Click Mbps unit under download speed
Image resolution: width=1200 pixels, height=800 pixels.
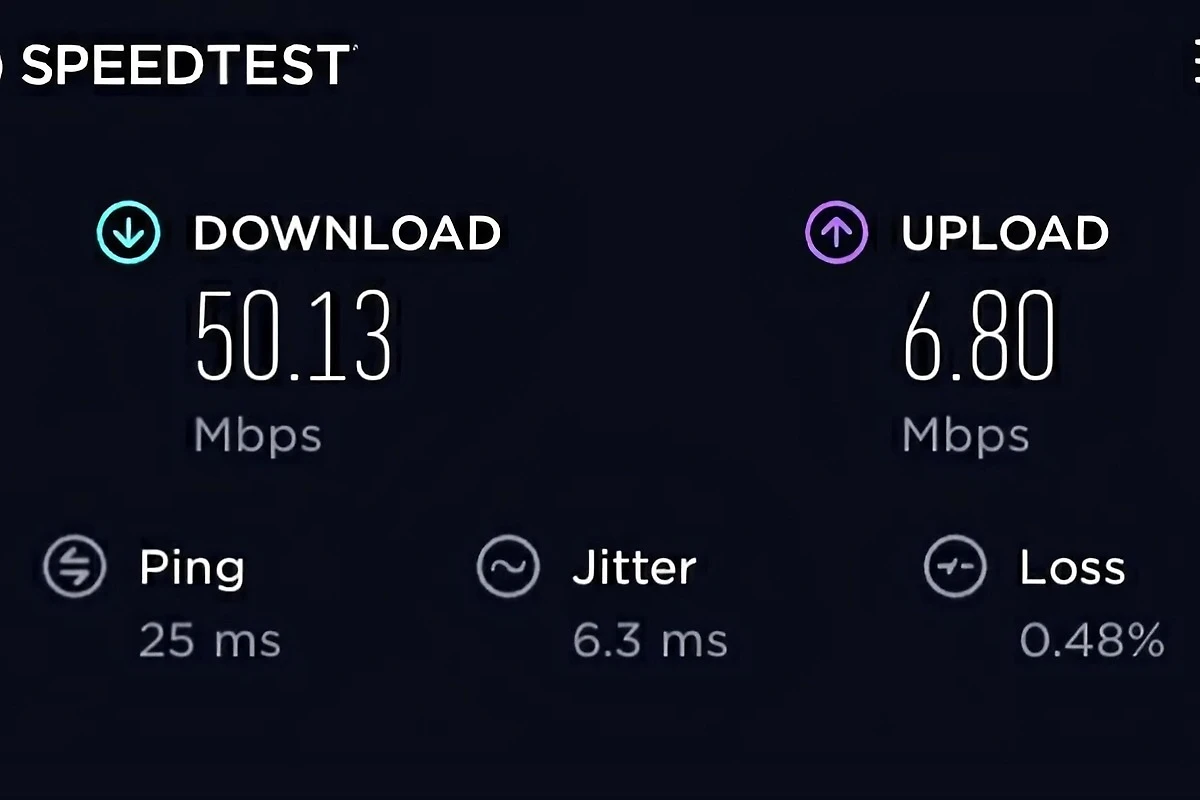[x=258, y=437]
